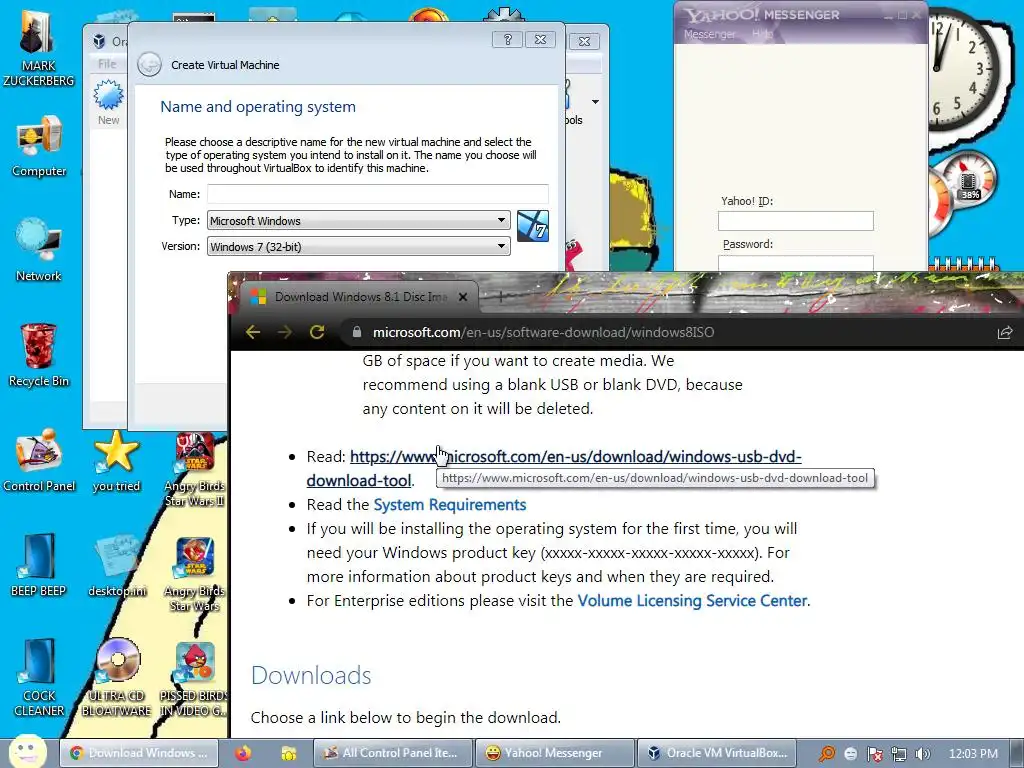The width and height of the screenshot is (1024, 768).
Task: Select the desktop.ini file icon
Action: pyautogui.click(x=116, y=566)
